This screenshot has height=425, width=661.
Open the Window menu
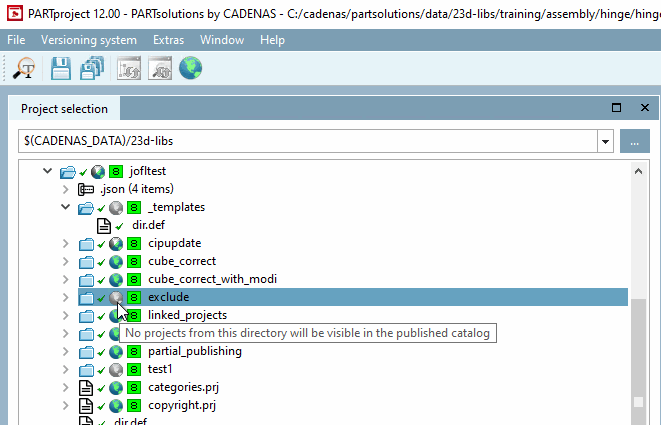tap(222, 40)
